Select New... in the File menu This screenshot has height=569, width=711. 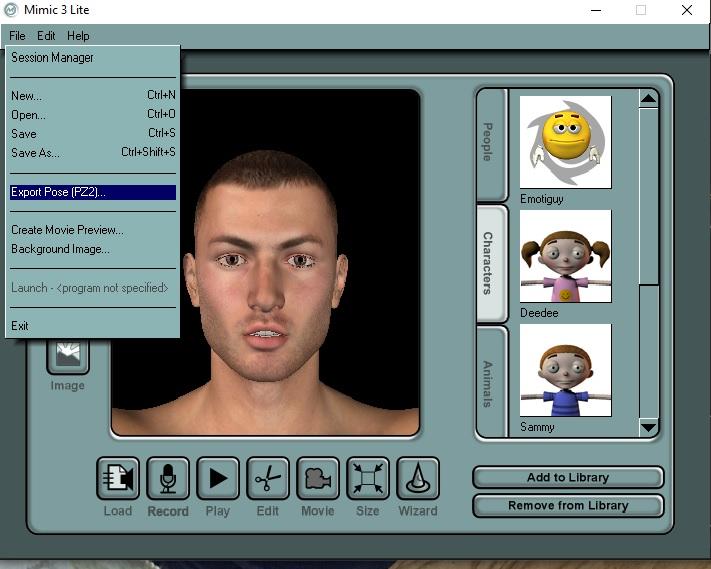pos(93,96)
